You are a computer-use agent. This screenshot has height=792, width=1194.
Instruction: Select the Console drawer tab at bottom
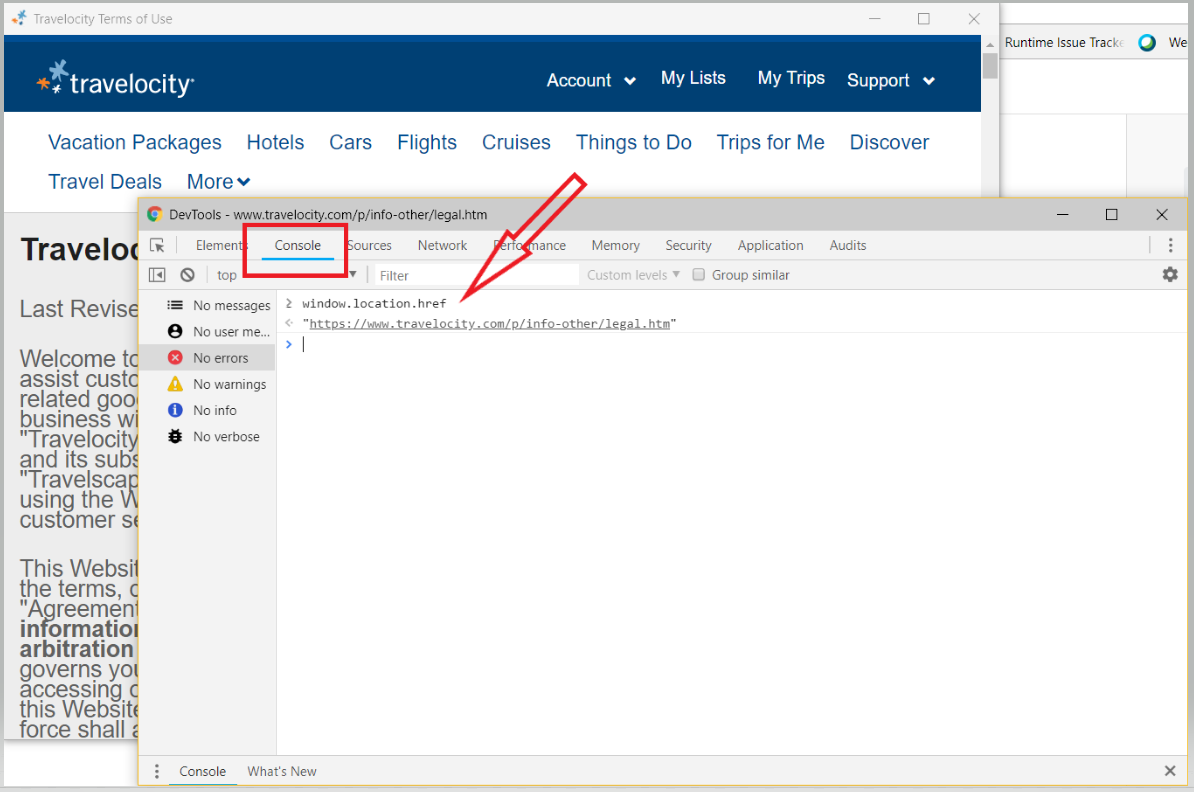(203, 771)
